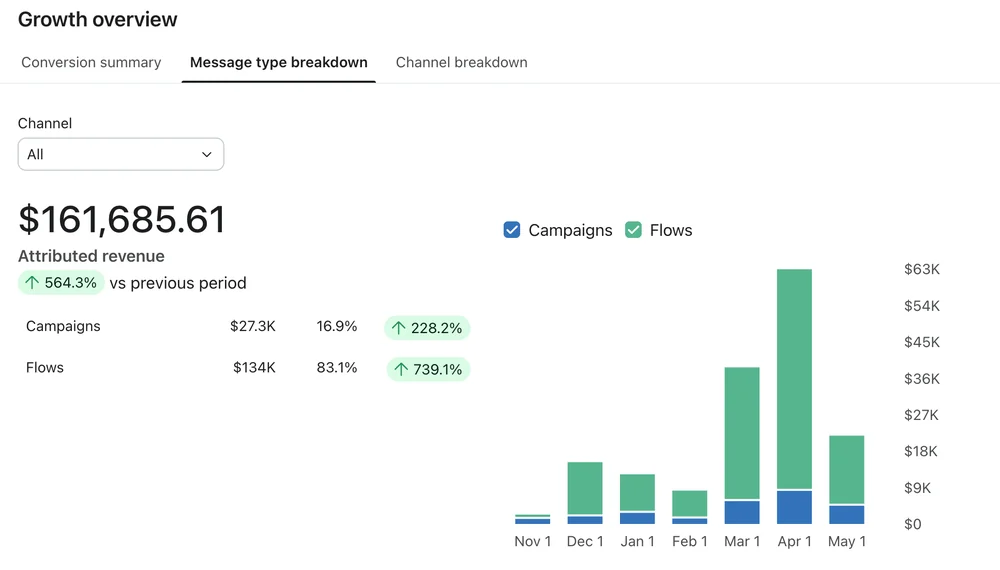Click the blue Campaigns segment of Mar 1 bar
1000x570 pixels.
[x=742, y=513]
